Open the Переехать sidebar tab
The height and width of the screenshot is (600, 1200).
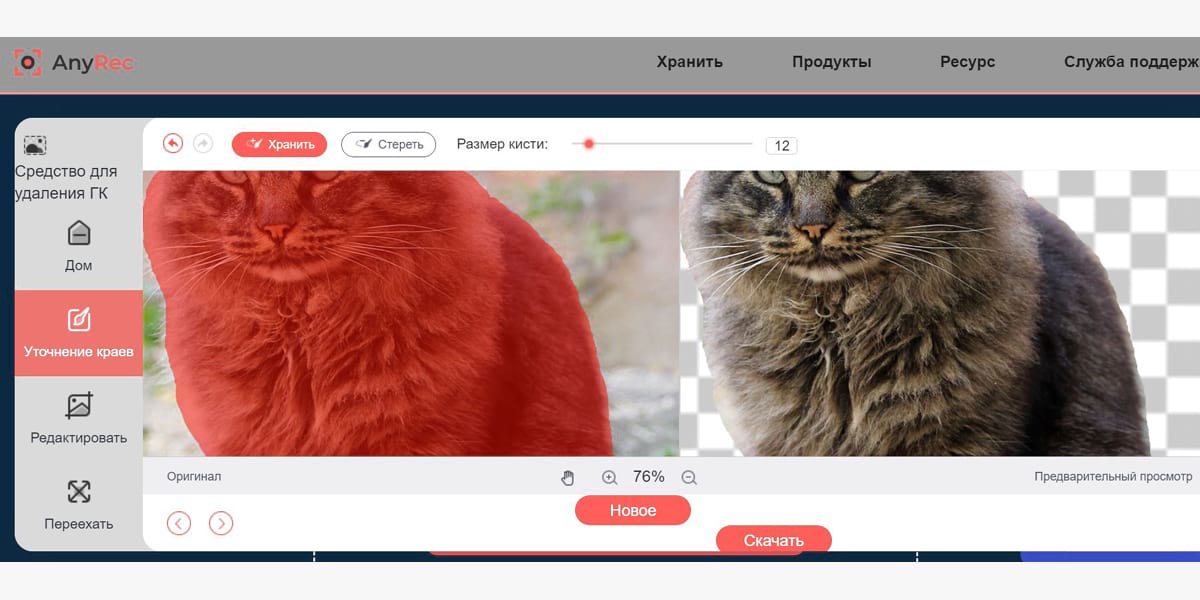point(78,505)
